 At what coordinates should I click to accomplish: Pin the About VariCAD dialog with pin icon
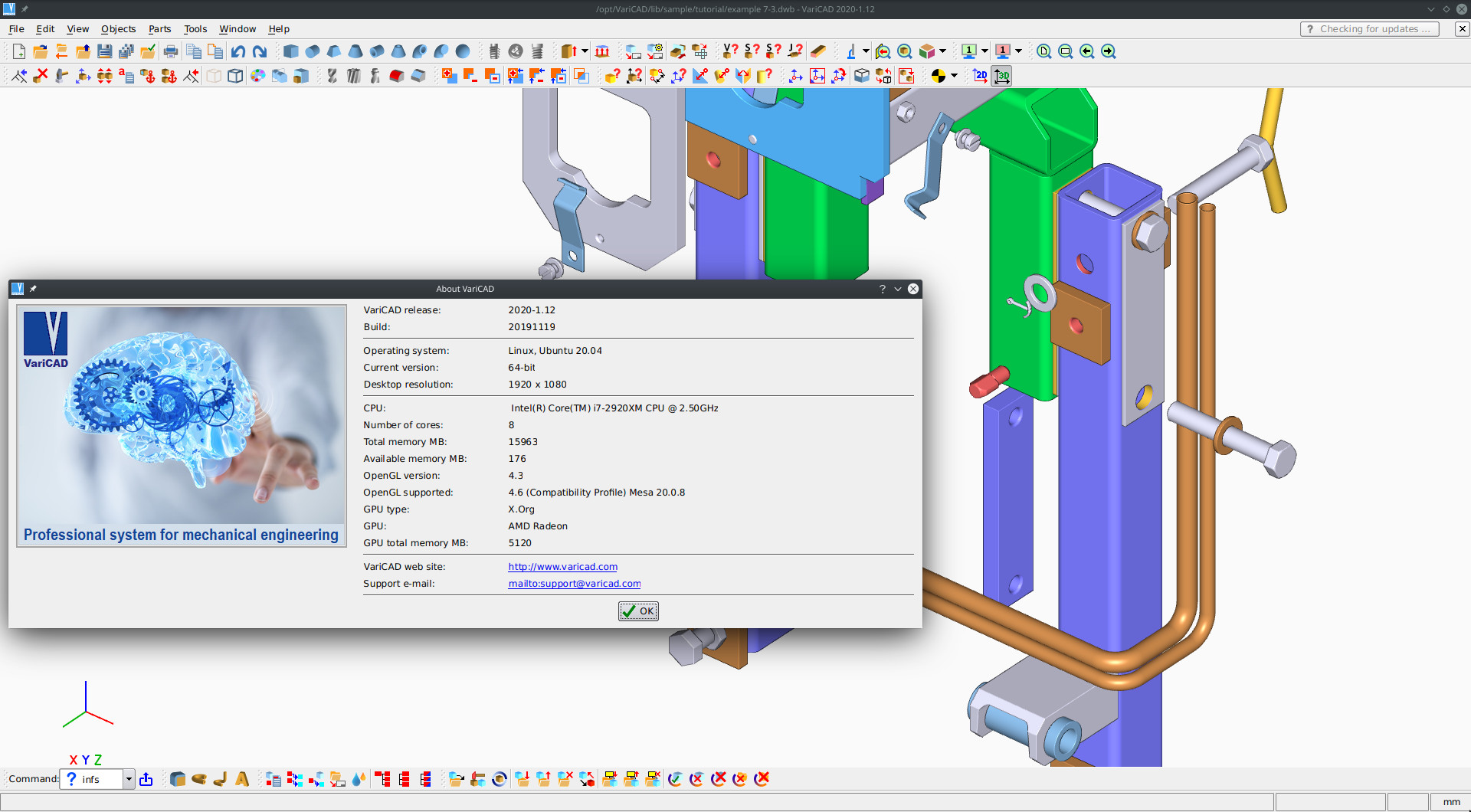click(33, 289)
